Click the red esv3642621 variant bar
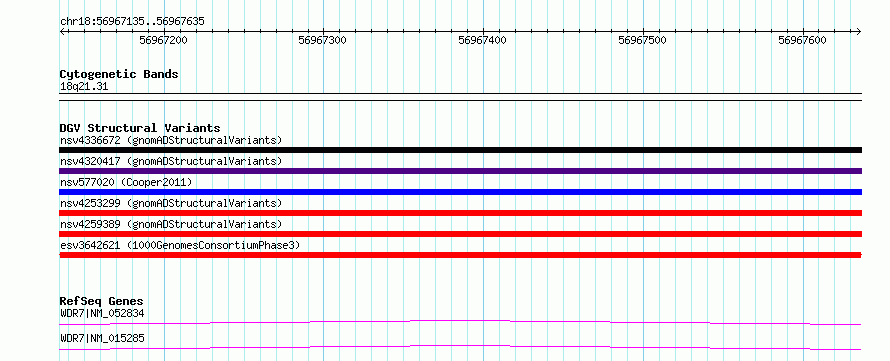The image size is (890, 361). pyautogui.click(x=460, y=255)
